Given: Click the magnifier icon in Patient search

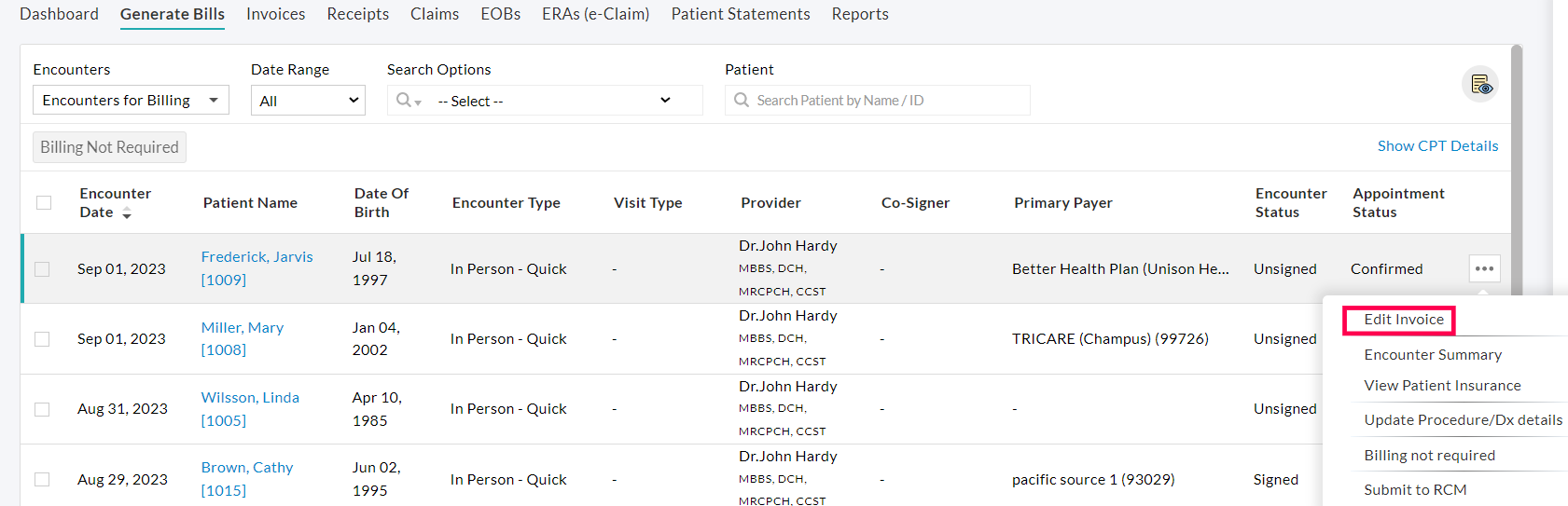Looking at the screenshot, I should [x=742, y=100].
